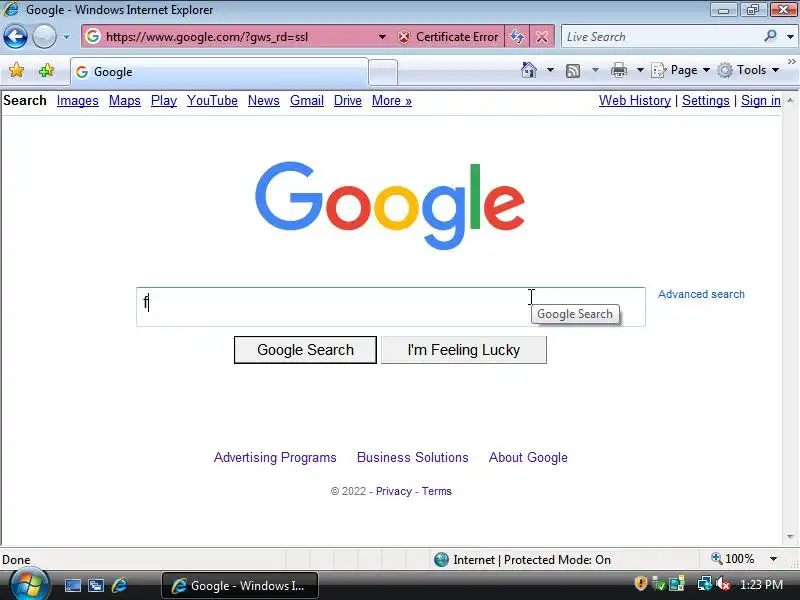Open Google Settings link
Screen dimensions: 800x600
click(706, 101)
